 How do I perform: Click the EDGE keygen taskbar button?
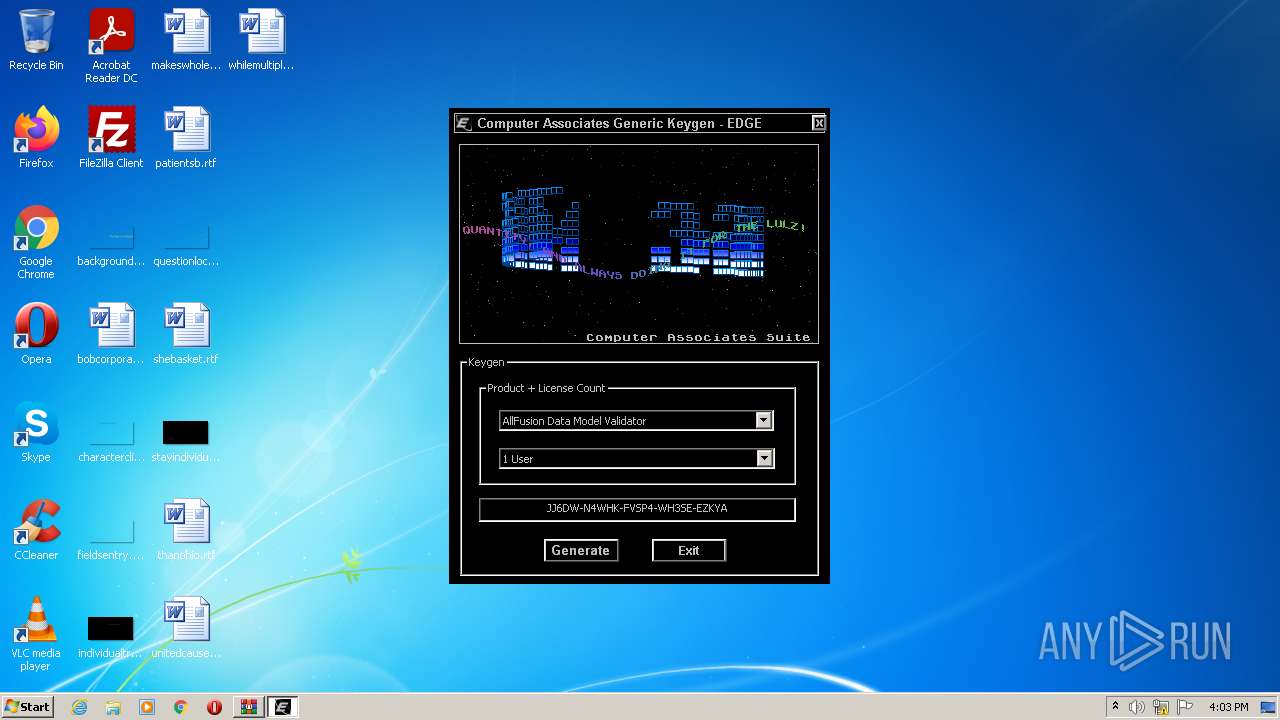[x=282, y=707]
